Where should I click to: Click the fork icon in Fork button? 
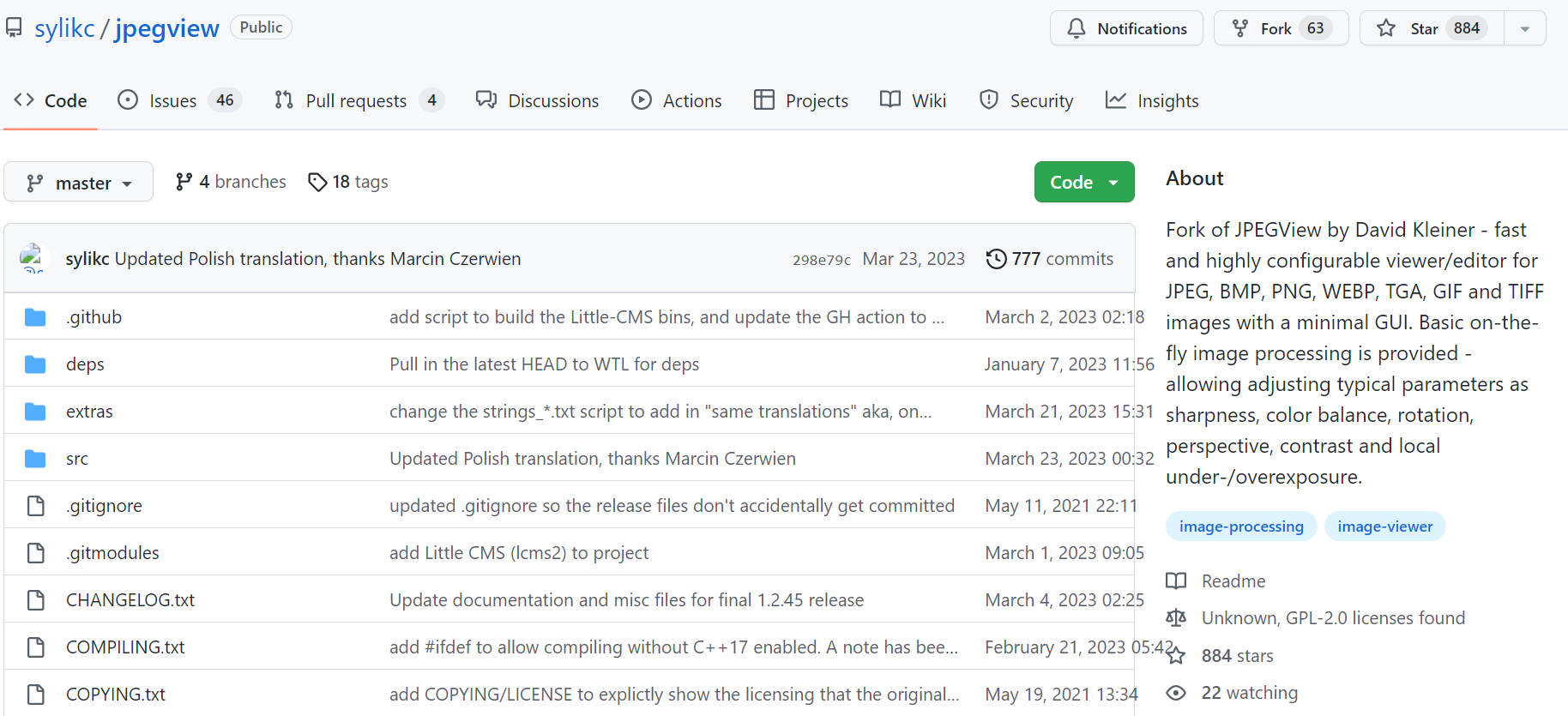[x=1240, y=28]
